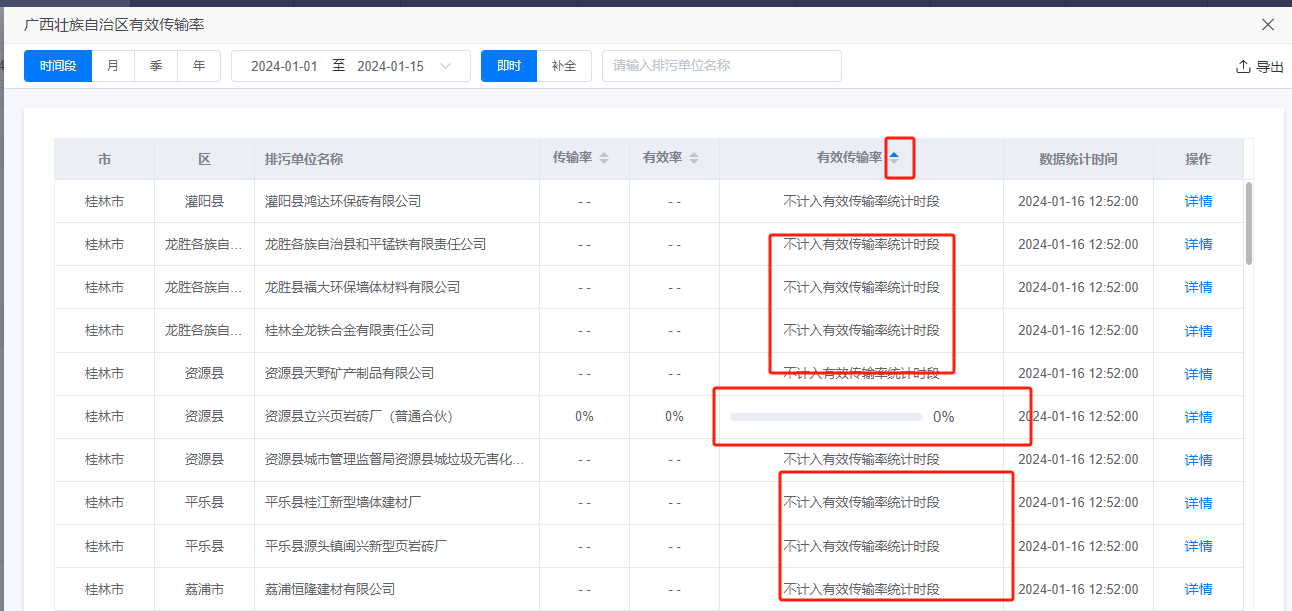Screen dimensions: 1292x611
Task: Click the 导出 export button
Action: pyautogui.click(x=1260, y=67)
